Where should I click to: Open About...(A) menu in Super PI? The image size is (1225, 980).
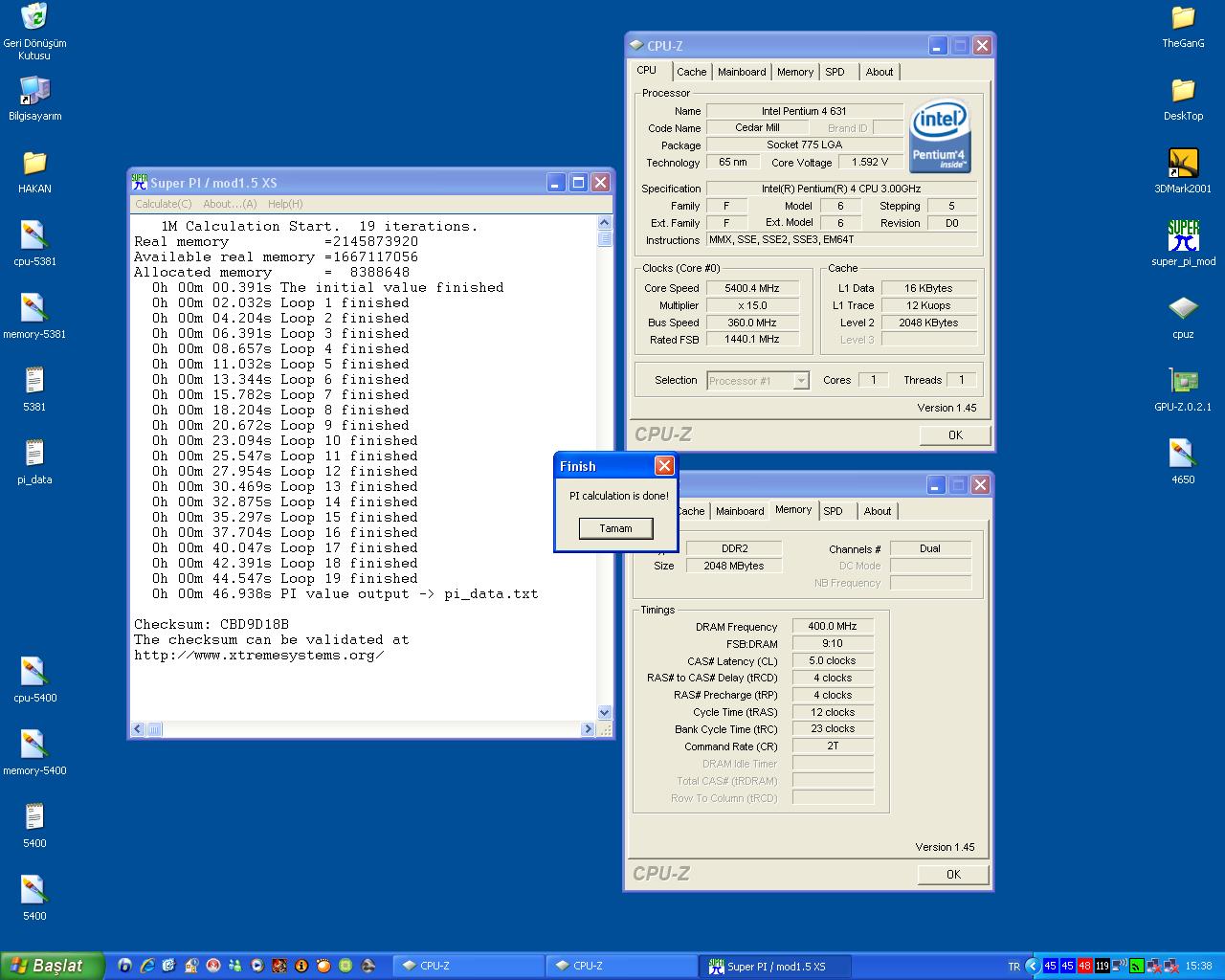[x=230, y=204]
